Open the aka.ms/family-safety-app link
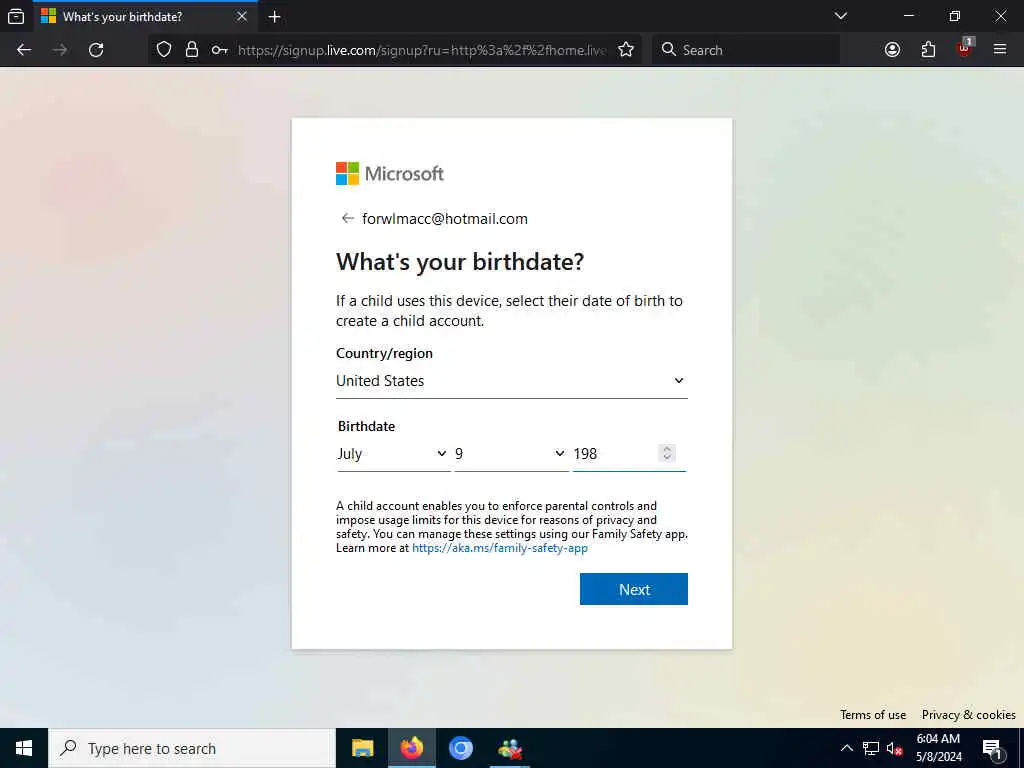1024x768 pixels. pos(500,548)
